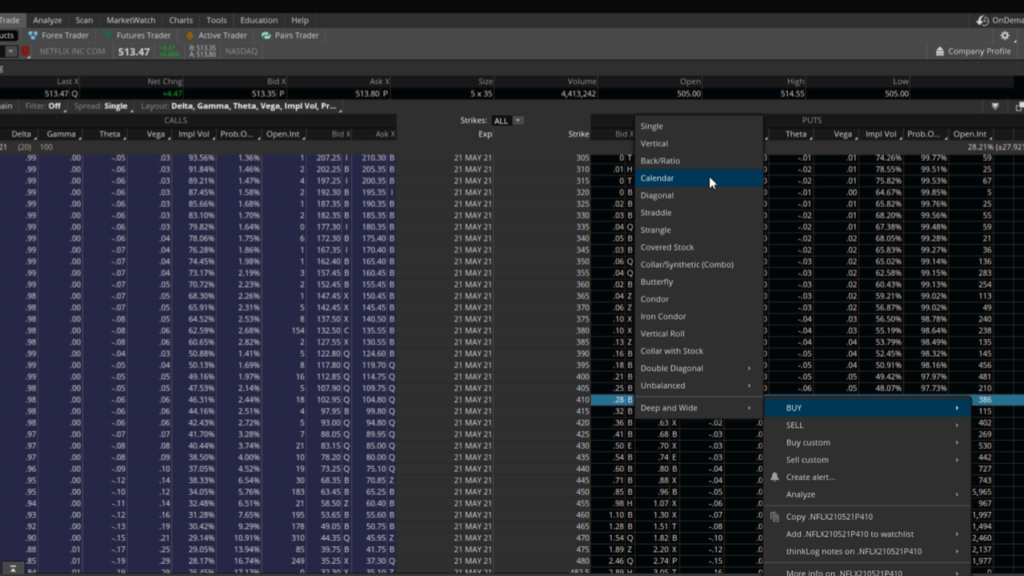Select Condor spread

click(x=698, y=299)
